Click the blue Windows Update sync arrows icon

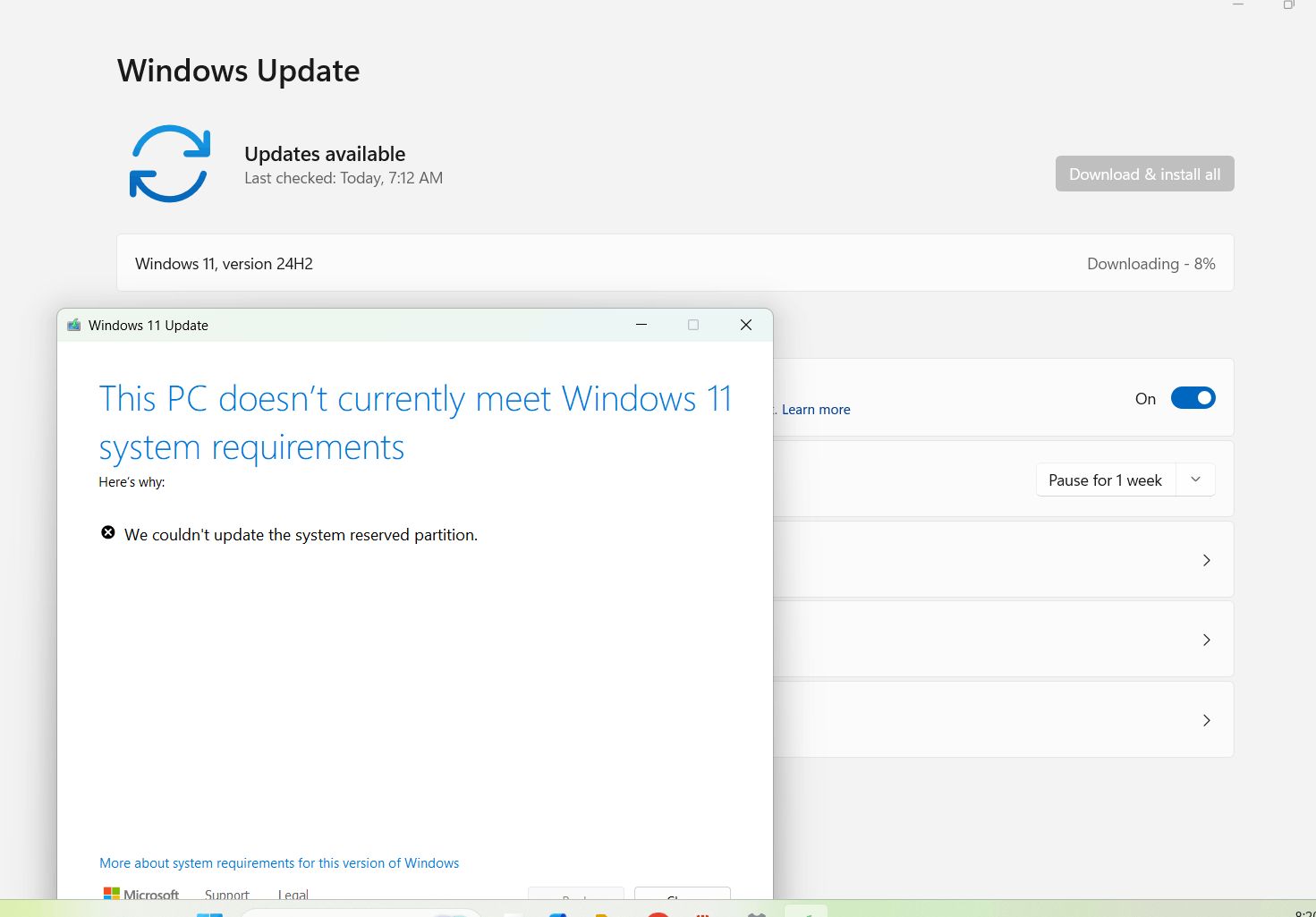[170, 164]
